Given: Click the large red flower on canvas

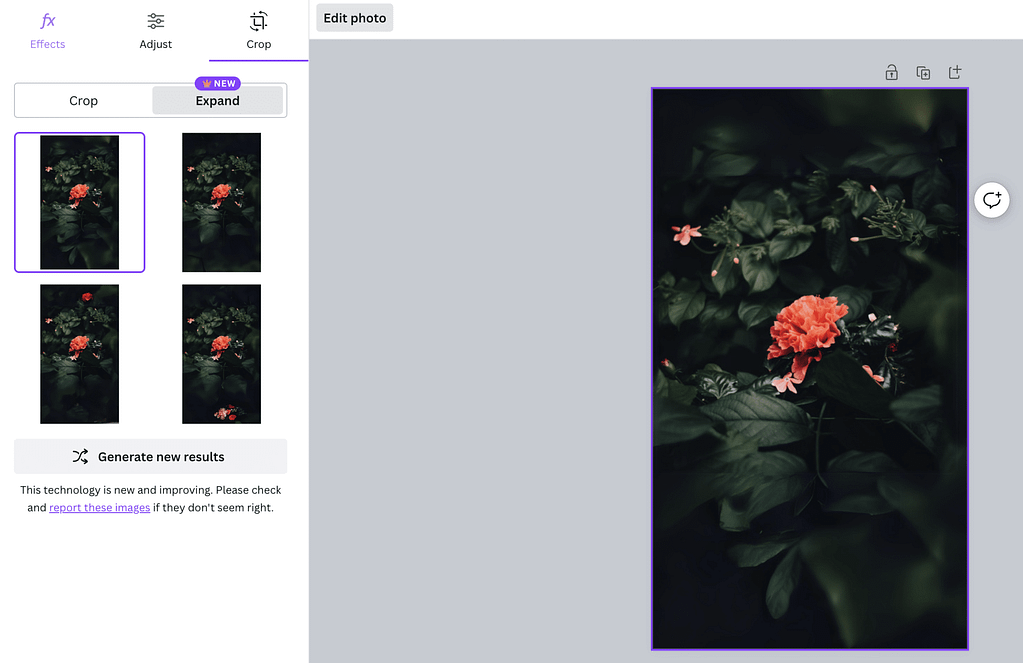Looking at the screenshot, I should click(x=806, y=328).
